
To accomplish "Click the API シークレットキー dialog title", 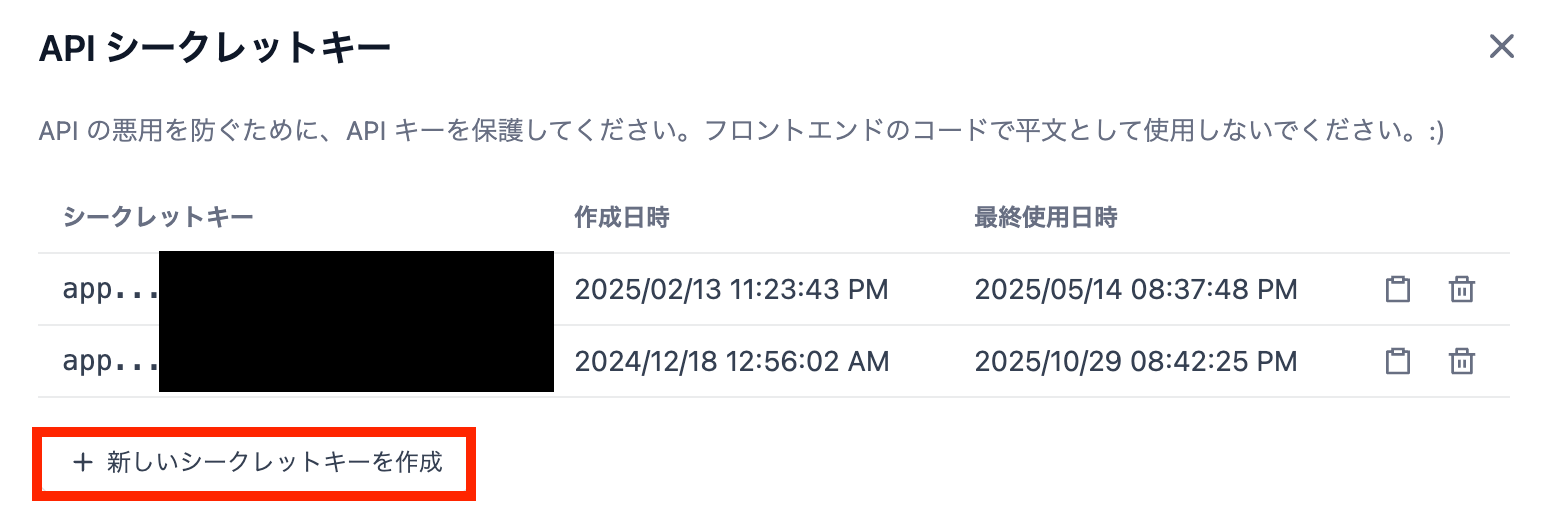I will [214, 48].
